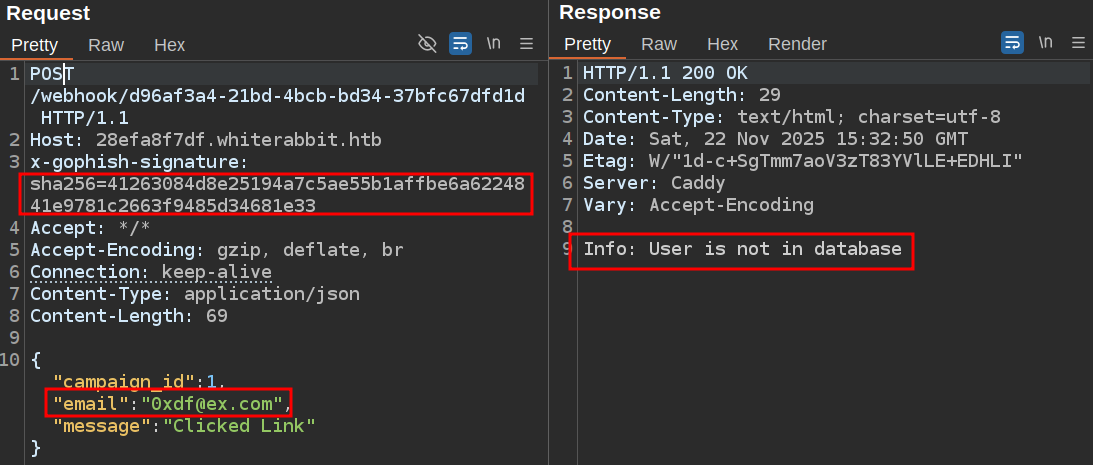This screenshot has width=1093, height=465.
Task: Toggle word wrap icon in Response panel
Action: (x=1013, y=43)
